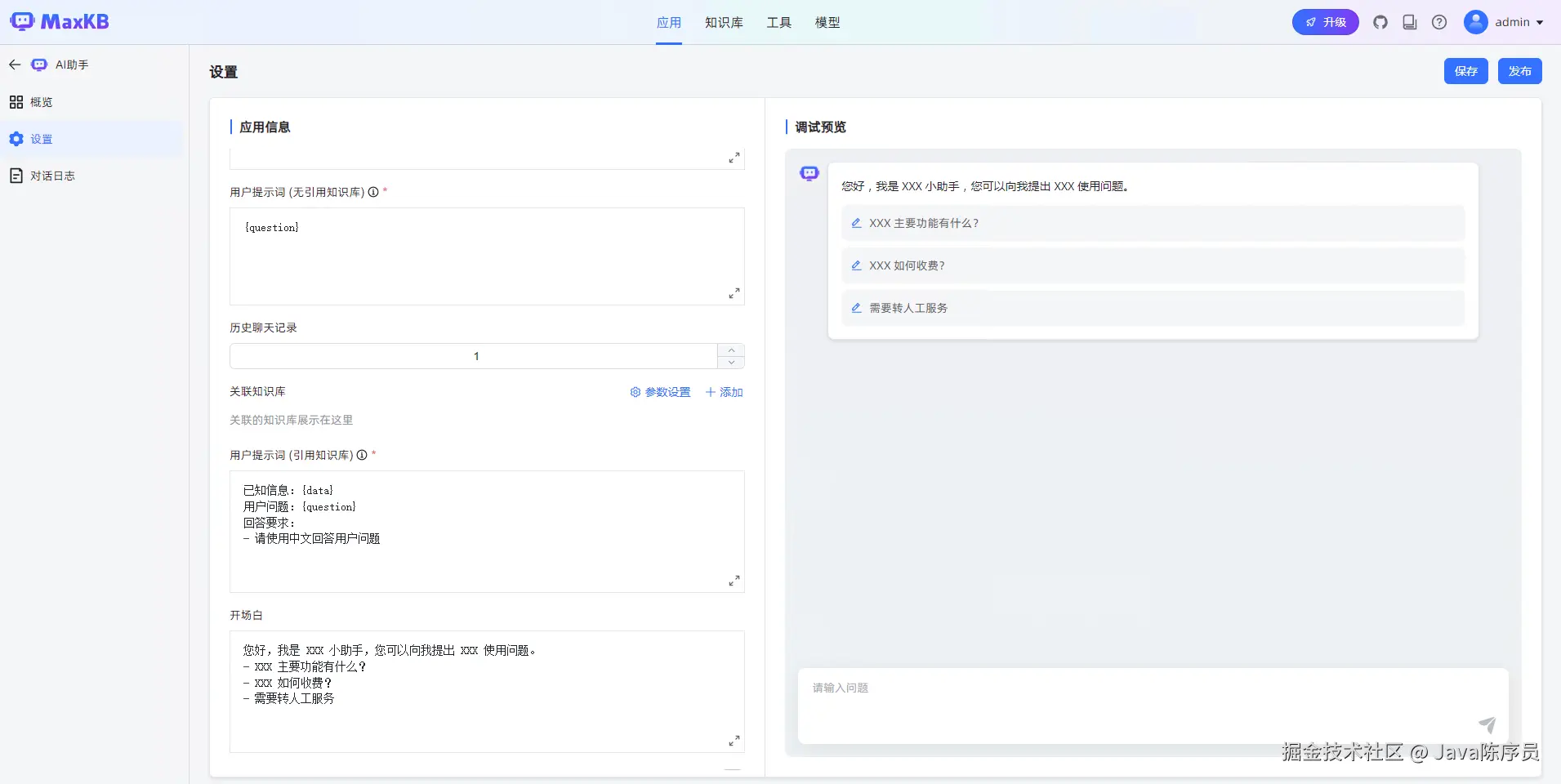Select the 'XXX 如何收费?' suggested question

click(1153, 265)
